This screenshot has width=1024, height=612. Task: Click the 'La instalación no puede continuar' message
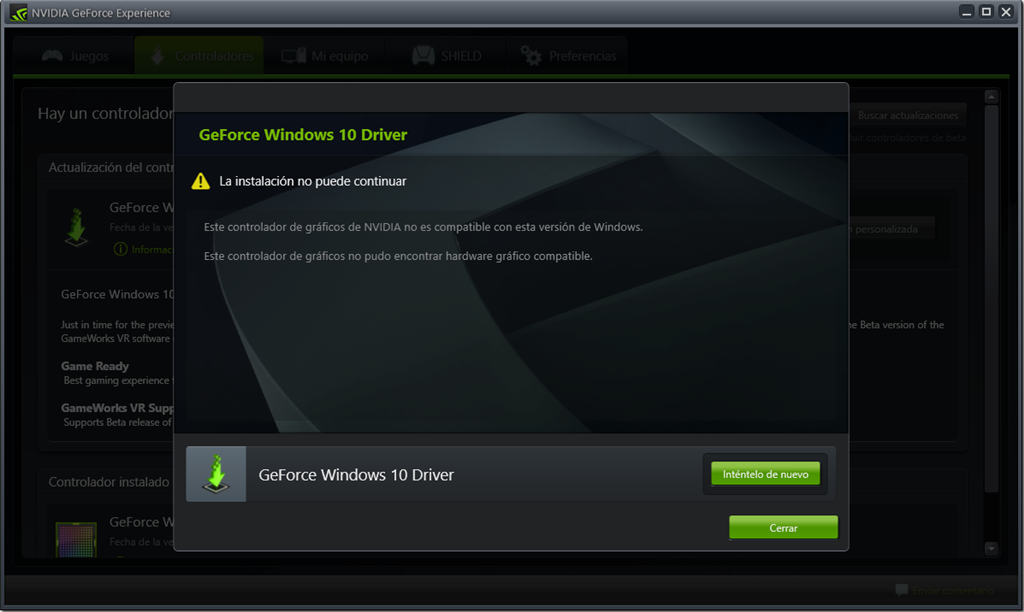(x=313, y=181)
